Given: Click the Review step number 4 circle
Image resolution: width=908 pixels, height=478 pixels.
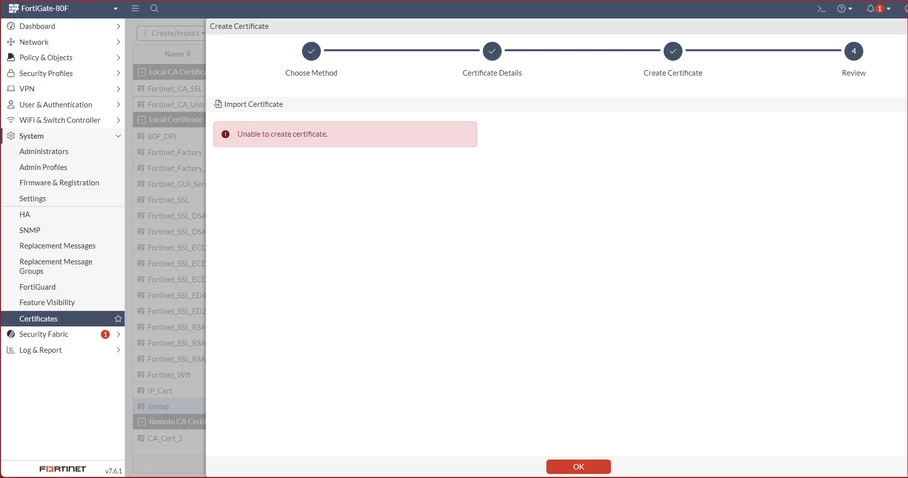Looking at the screenshot, I should tap(854, 51).
